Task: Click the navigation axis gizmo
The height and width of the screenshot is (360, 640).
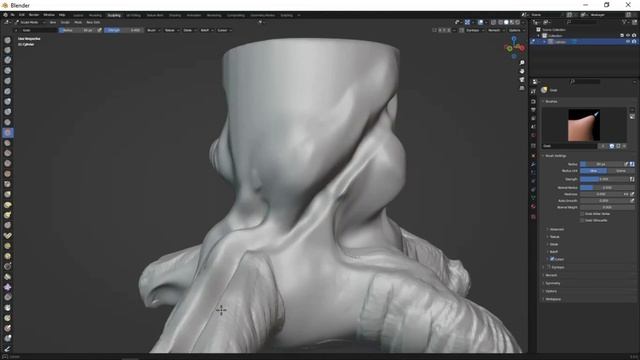Action: click(514, 47)
